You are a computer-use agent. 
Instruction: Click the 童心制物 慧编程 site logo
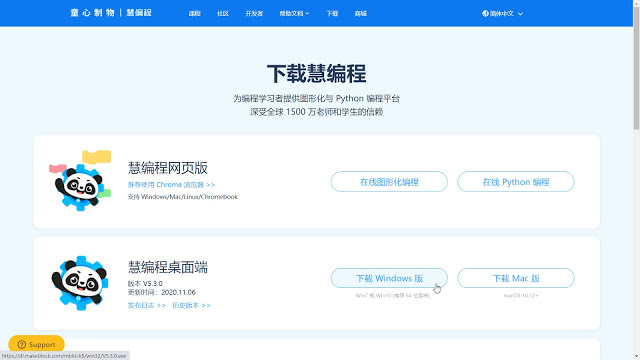[111, 13]
